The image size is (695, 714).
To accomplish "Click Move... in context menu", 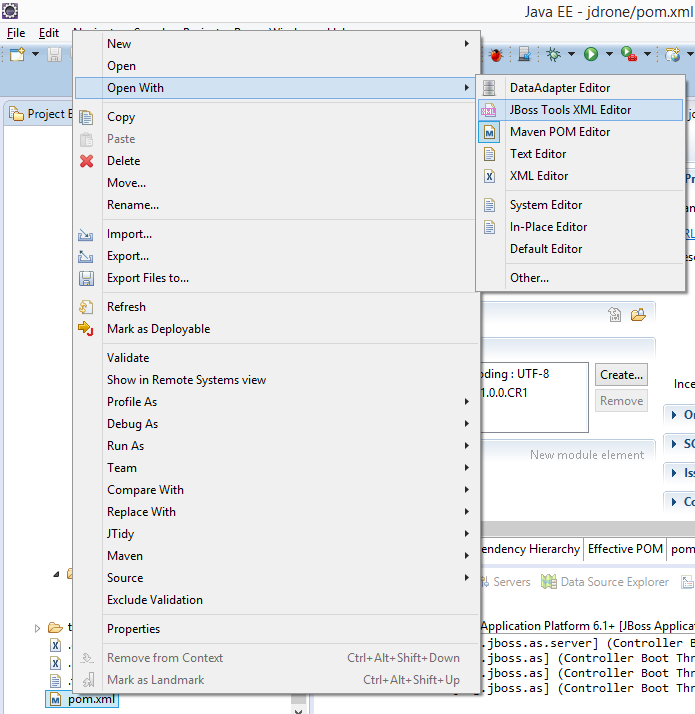I will (x=276, y=183).
